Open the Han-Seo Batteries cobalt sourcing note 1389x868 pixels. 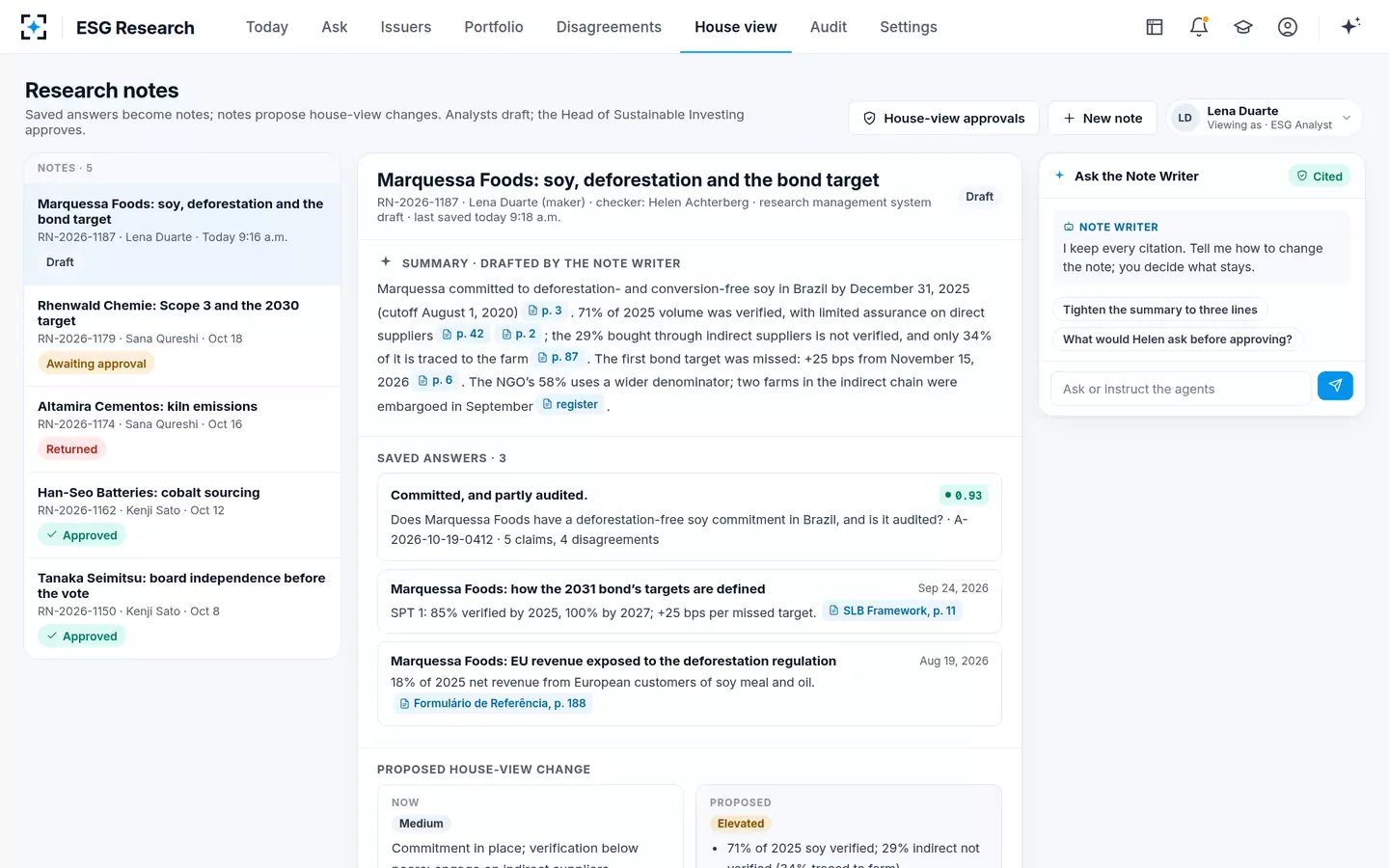point(182,515)
